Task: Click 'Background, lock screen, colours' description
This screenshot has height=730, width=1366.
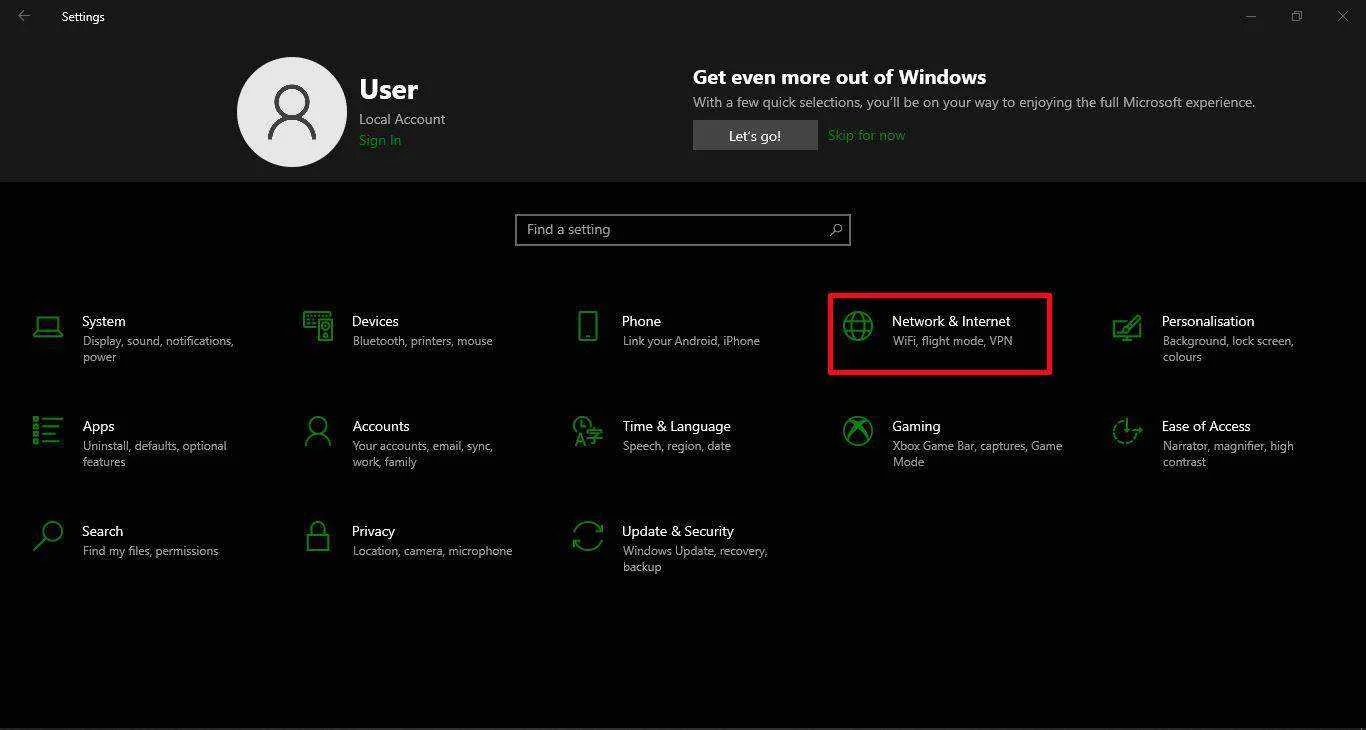Action: [1228, 349]
